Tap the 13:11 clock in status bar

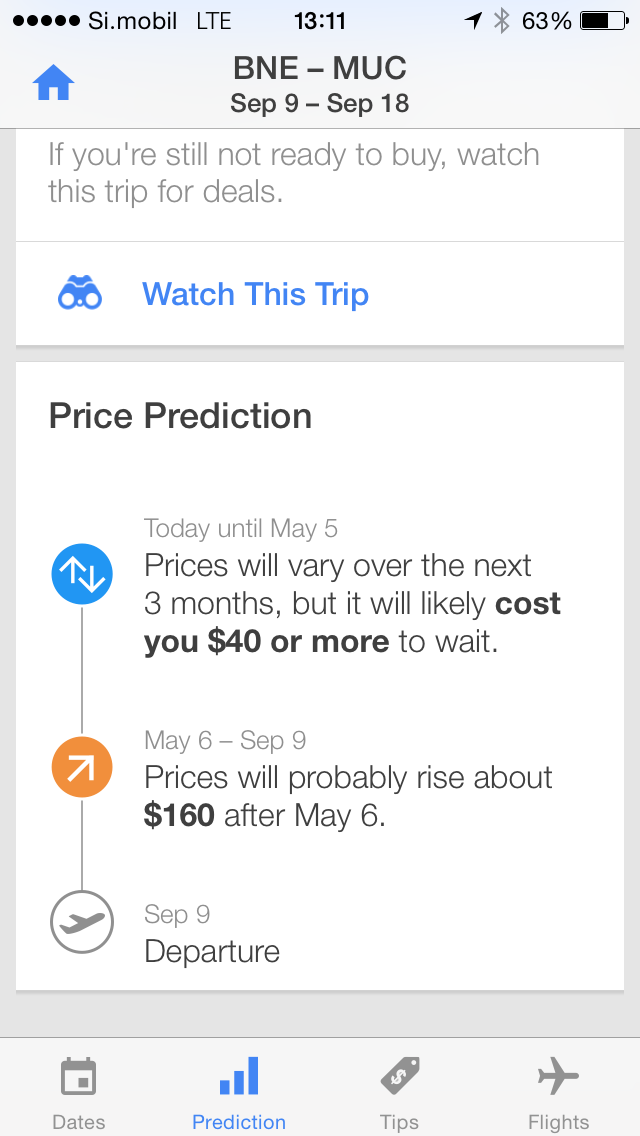[x=320, y=21]
